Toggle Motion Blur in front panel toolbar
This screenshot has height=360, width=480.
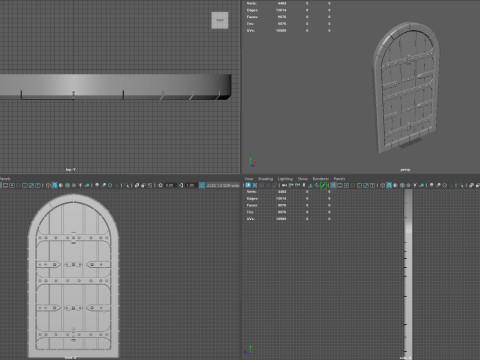[103, 185]
